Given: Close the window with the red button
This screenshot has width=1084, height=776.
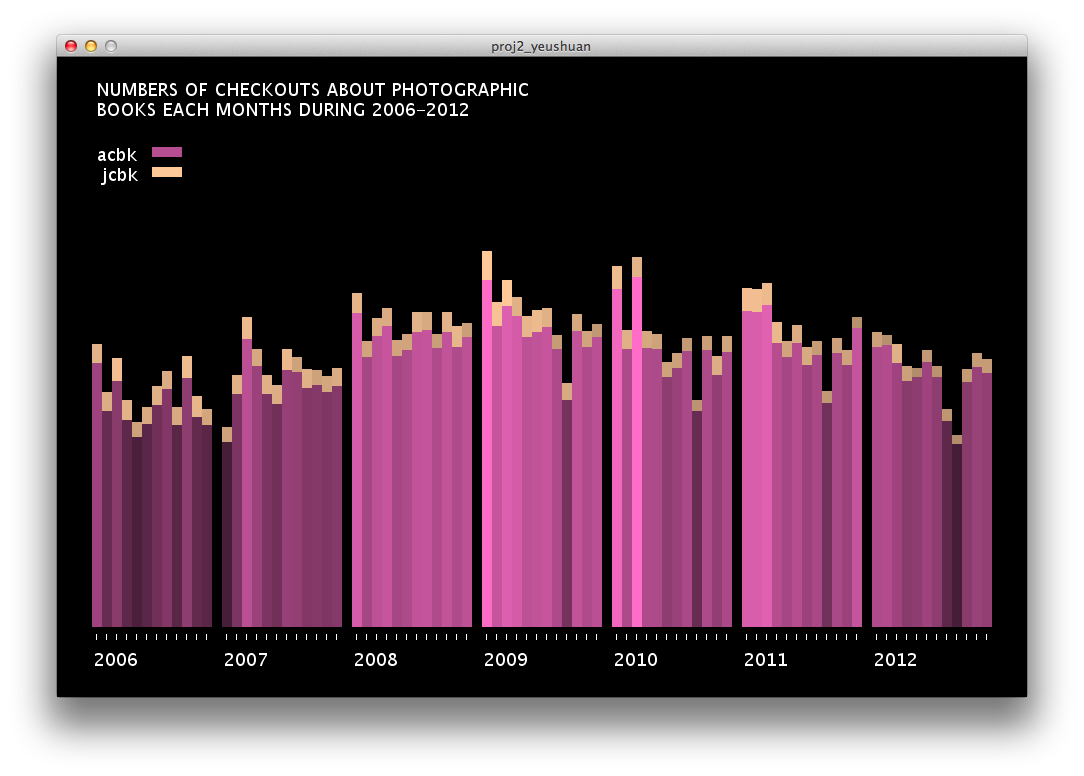Looking at the screenshot, I should click(x=71, y=46).
